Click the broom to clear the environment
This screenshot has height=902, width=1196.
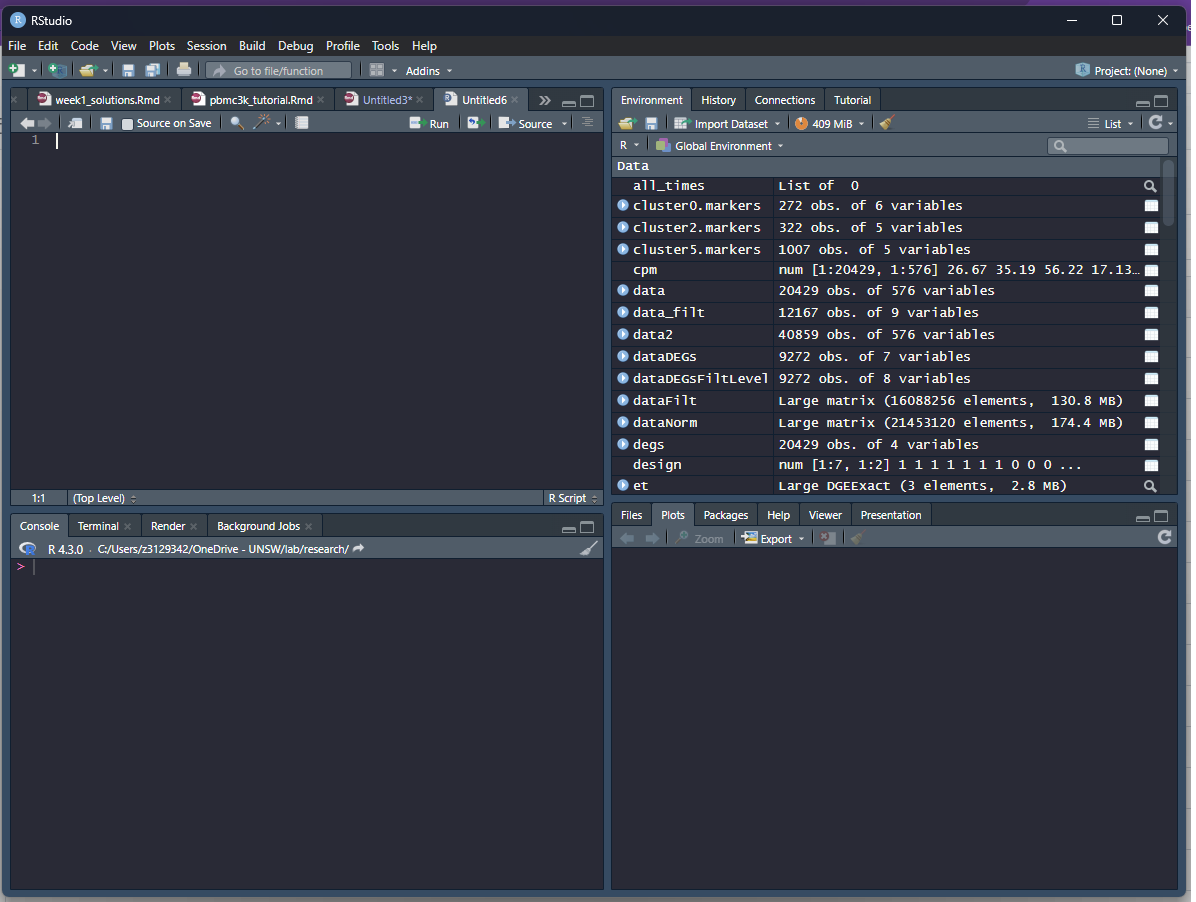(884, 122)
